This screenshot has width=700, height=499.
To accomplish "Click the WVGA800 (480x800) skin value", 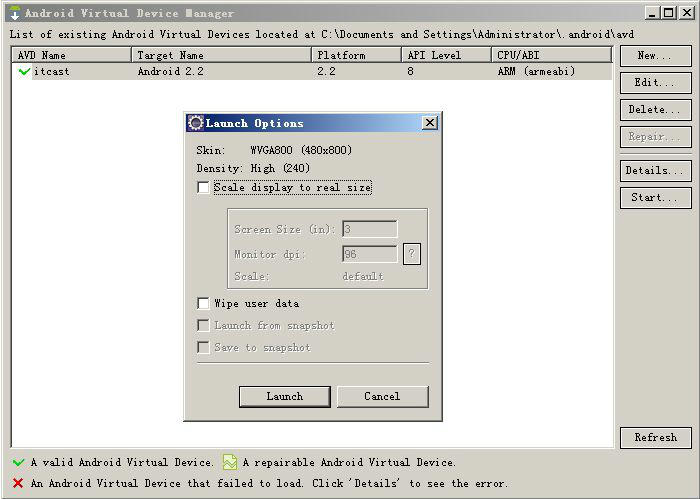I will 301,150.
